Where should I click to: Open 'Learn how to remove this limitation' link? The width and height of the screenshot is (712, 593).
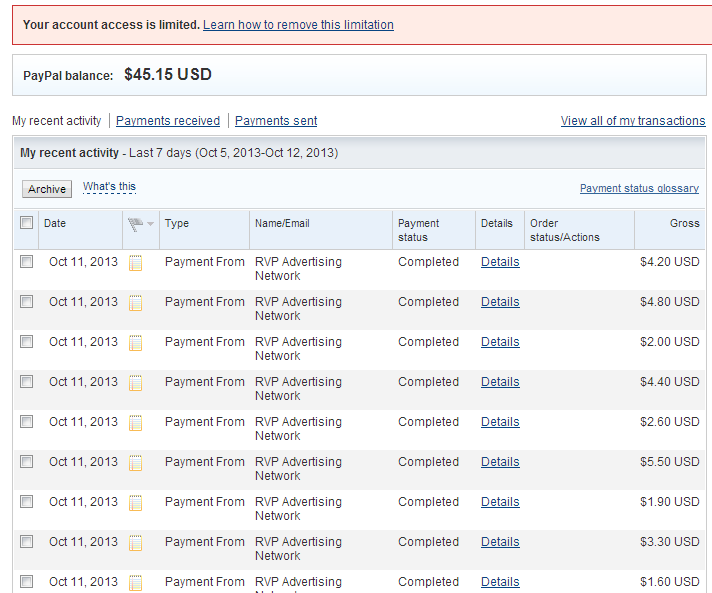pos(298,25)
